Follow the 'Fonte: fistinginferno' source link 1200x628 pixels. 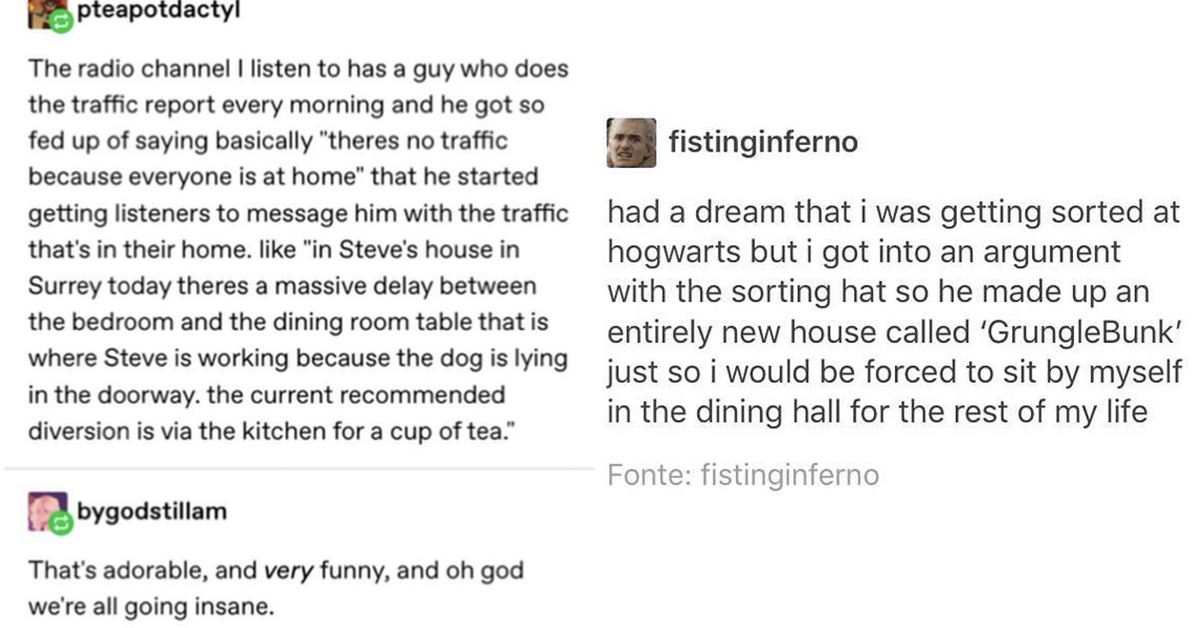[743, 475]
